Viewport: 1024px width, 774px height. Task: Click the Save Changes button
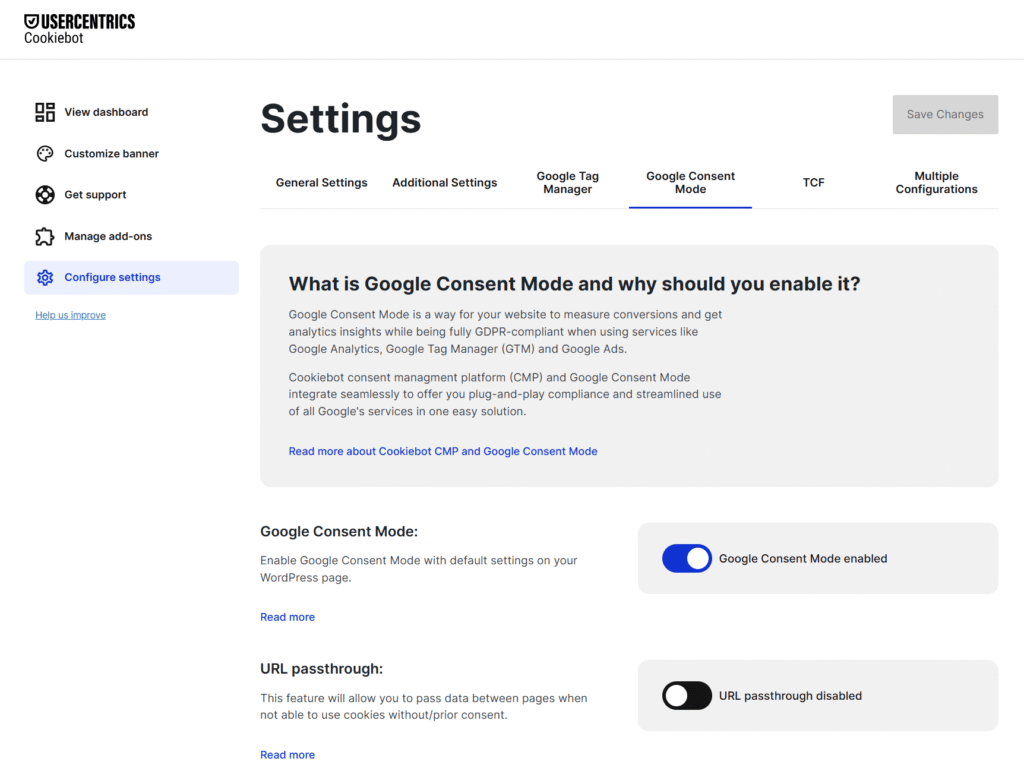click(945, 114)
